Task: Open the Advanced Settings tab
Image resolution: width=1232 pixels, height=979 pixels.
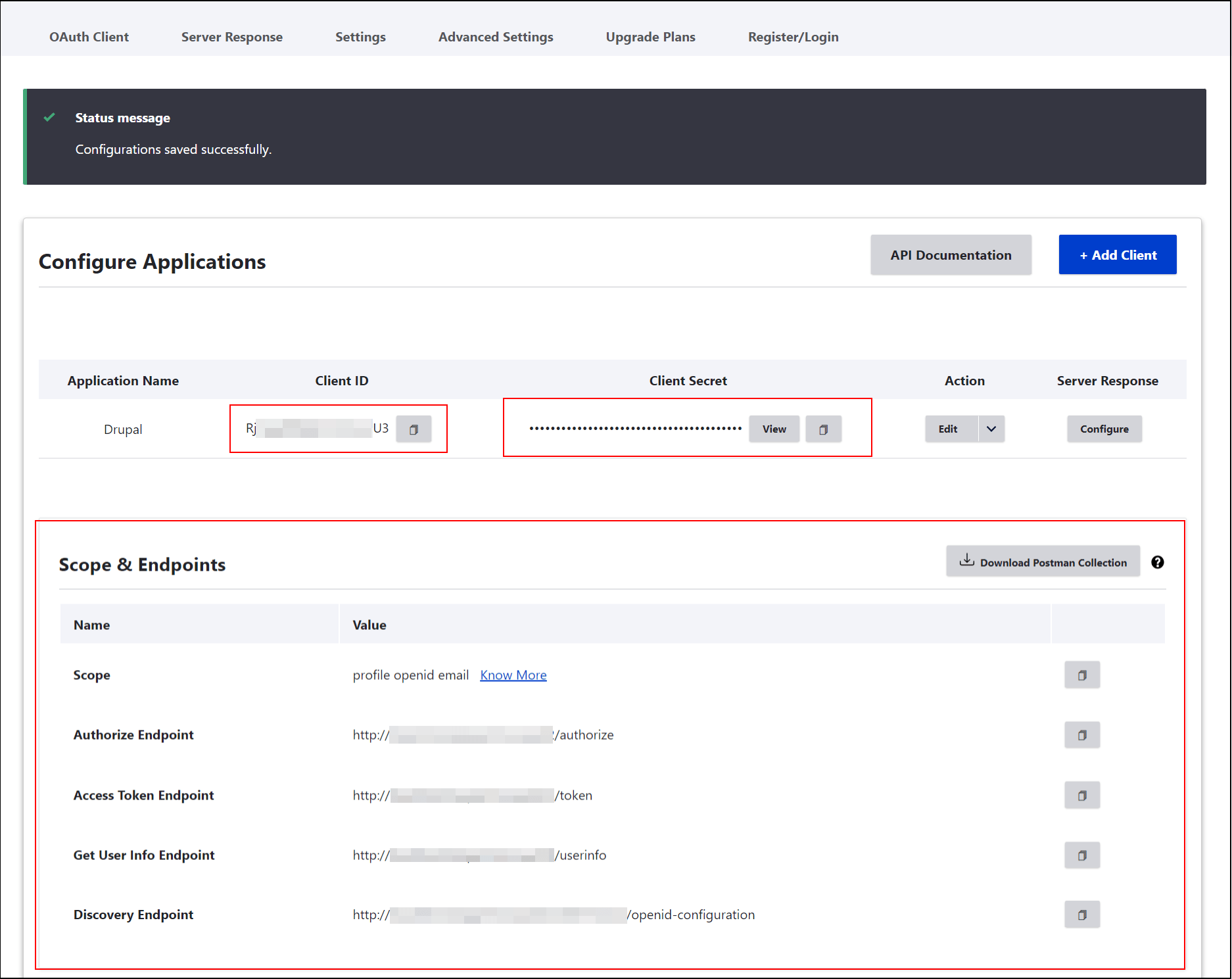Action: click(495, 37)
